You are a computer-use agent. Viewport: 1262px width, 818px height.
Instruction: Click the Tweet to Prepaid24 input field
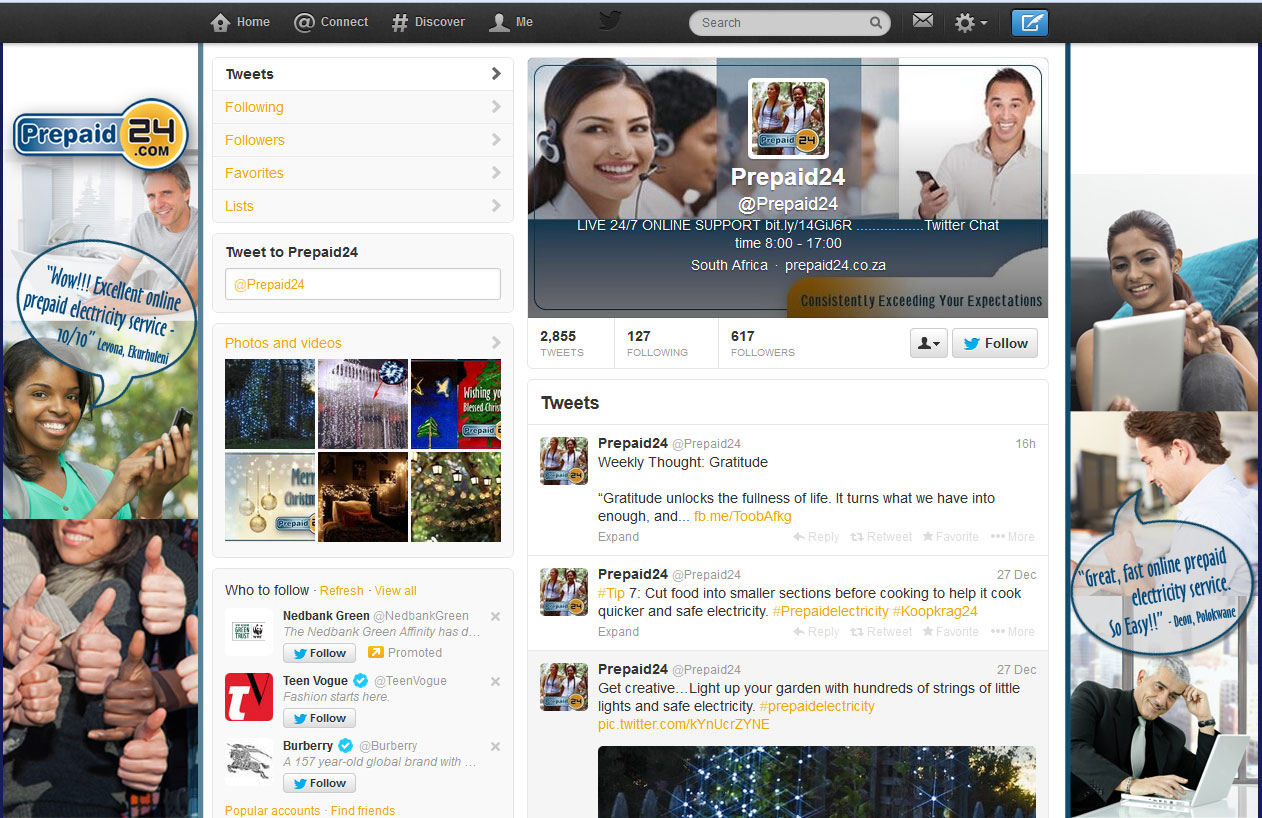362,284
